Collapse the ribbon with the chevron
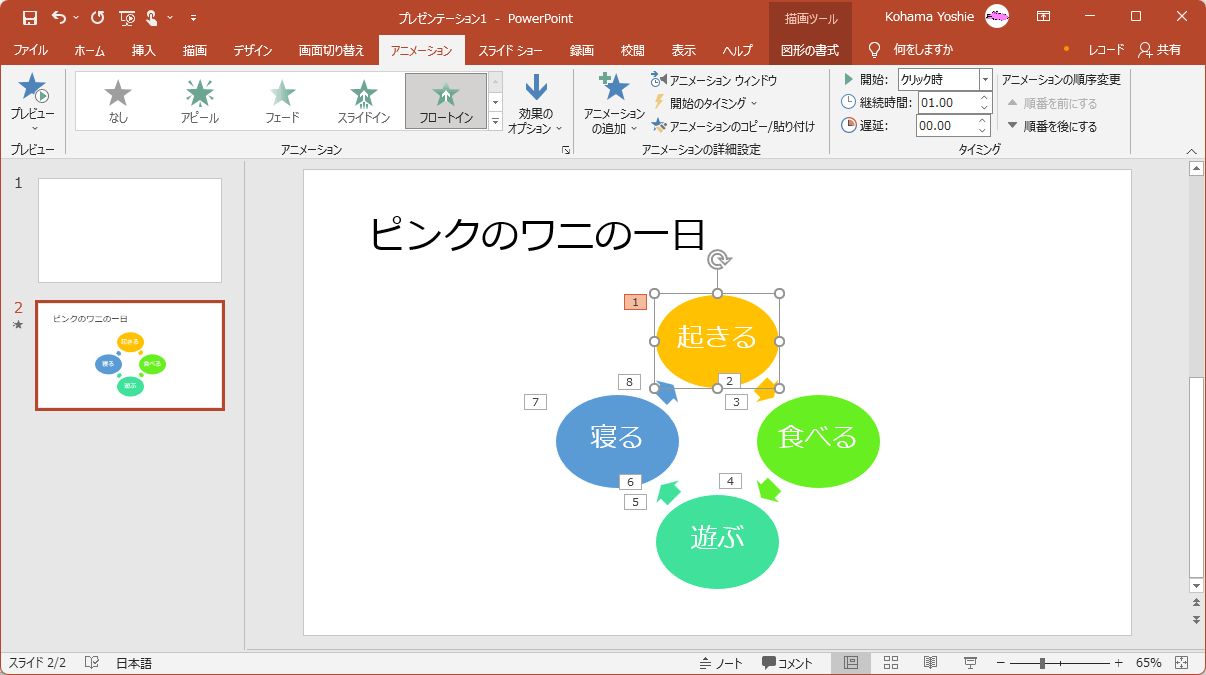This screenshot has width=1206, height=675. [x=1191, y=151]
